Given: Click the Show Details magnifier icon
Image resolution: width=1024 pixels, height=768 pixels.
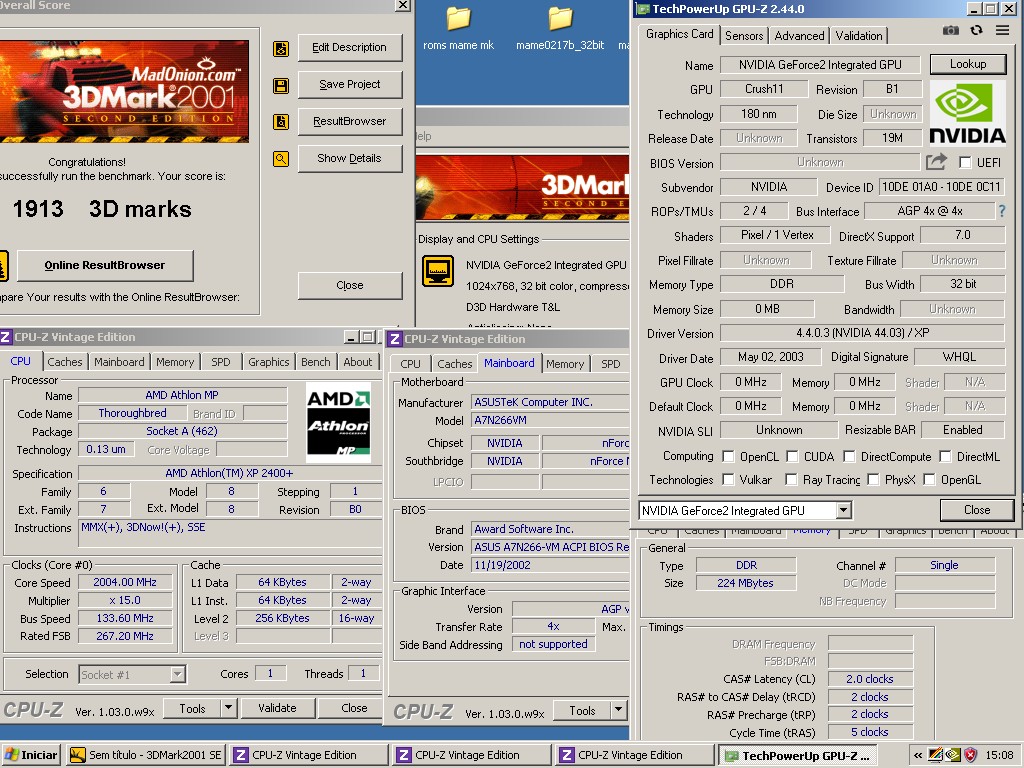Looking at the screenshot, I should click(x=281, y=159).
